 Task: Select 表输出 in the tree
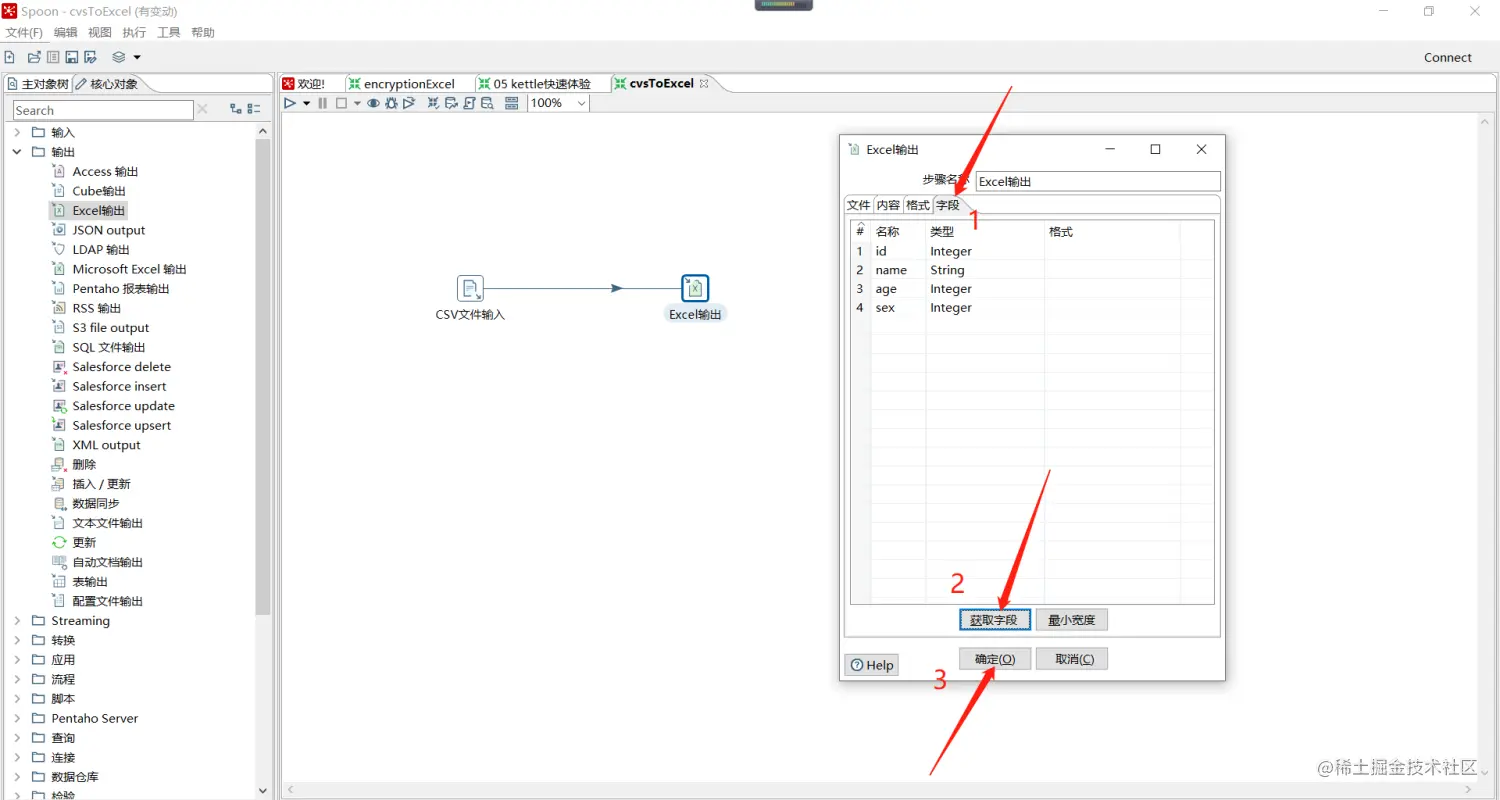90,582
